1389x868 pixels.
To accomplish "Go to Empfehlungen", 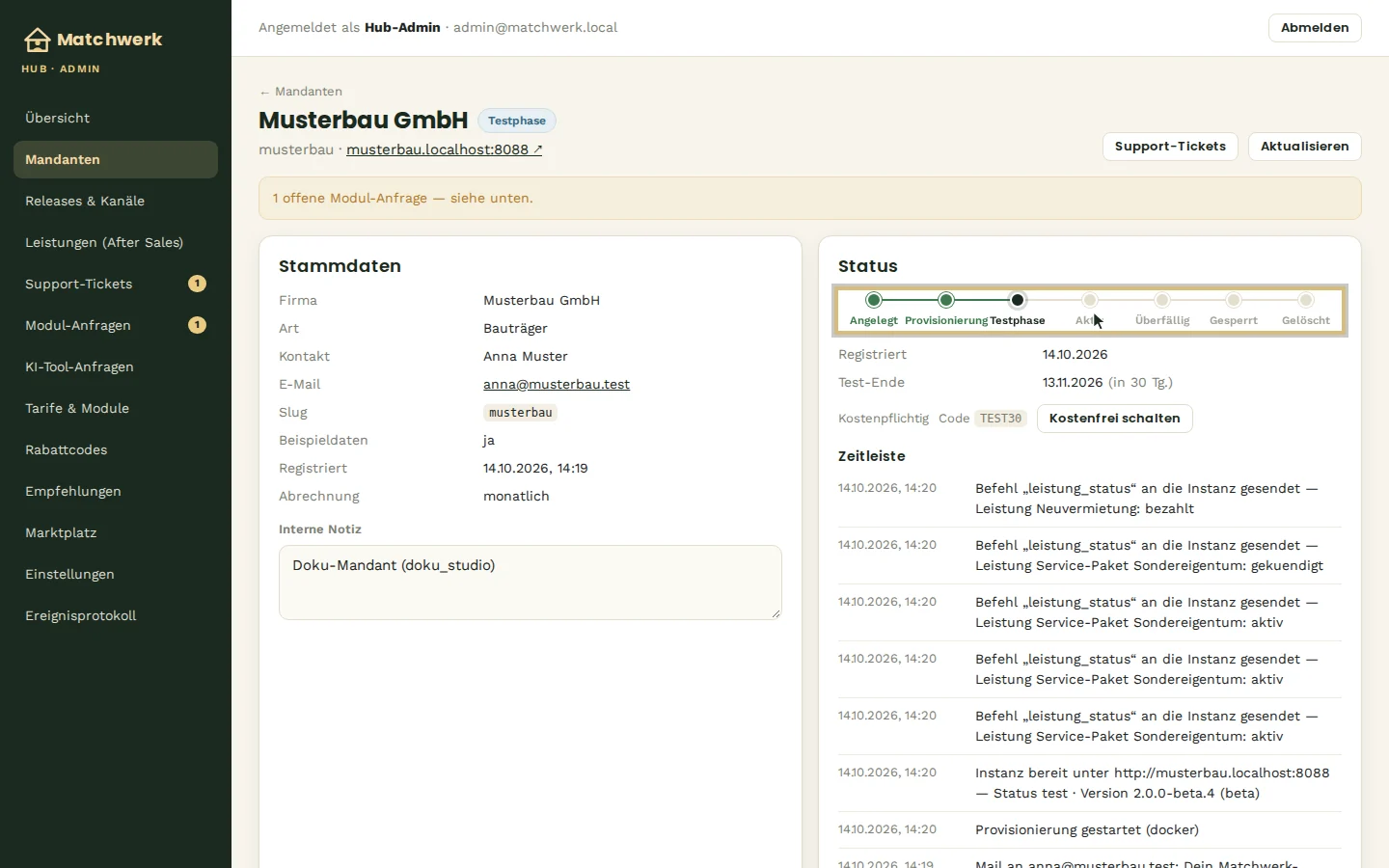I will pyautogui.click(x=116, y=491).
